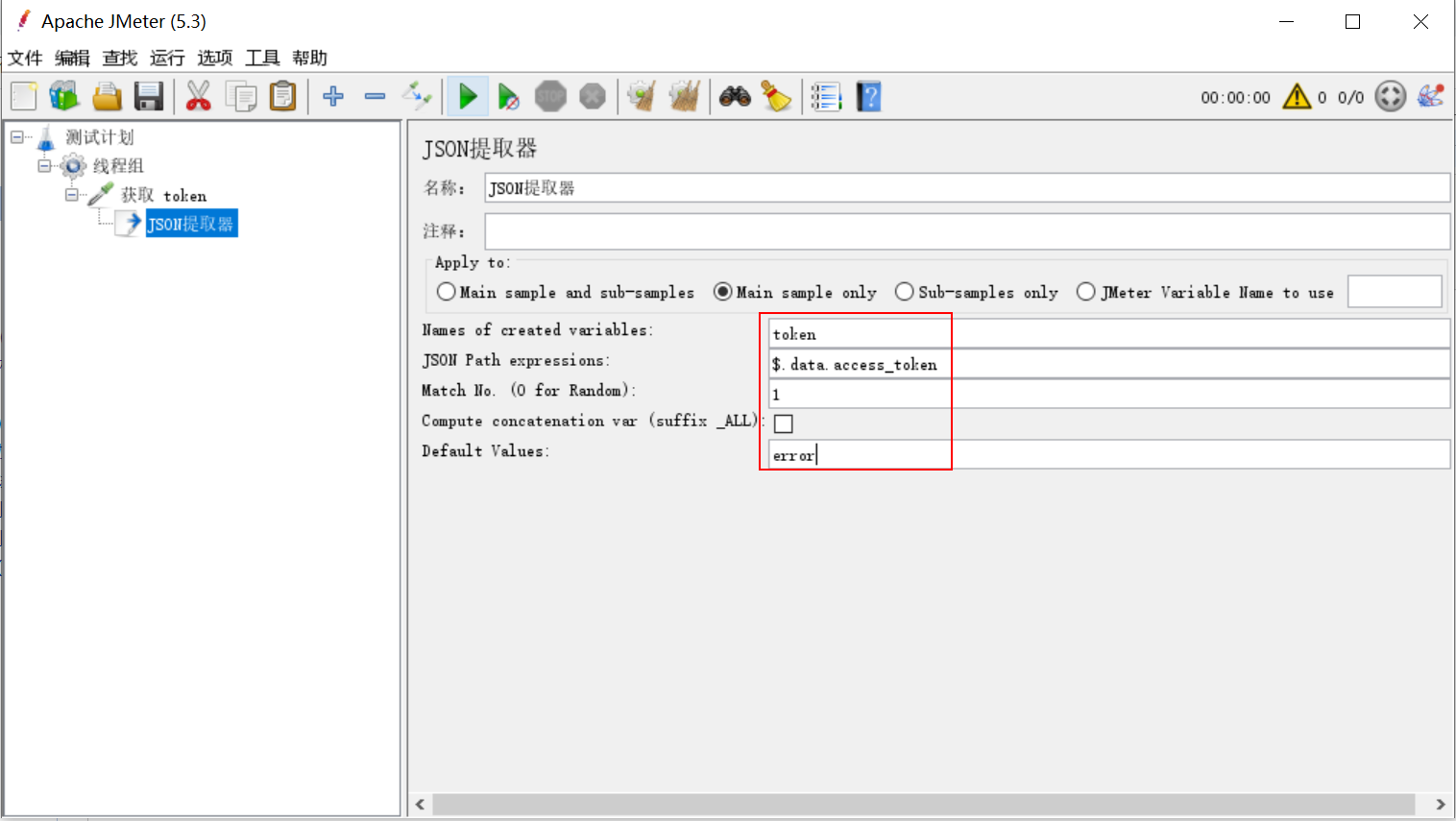Viewport: 1456px width, 821px height.
Task: Paste element using clipboard icon
Action: (x=282, y=96)
